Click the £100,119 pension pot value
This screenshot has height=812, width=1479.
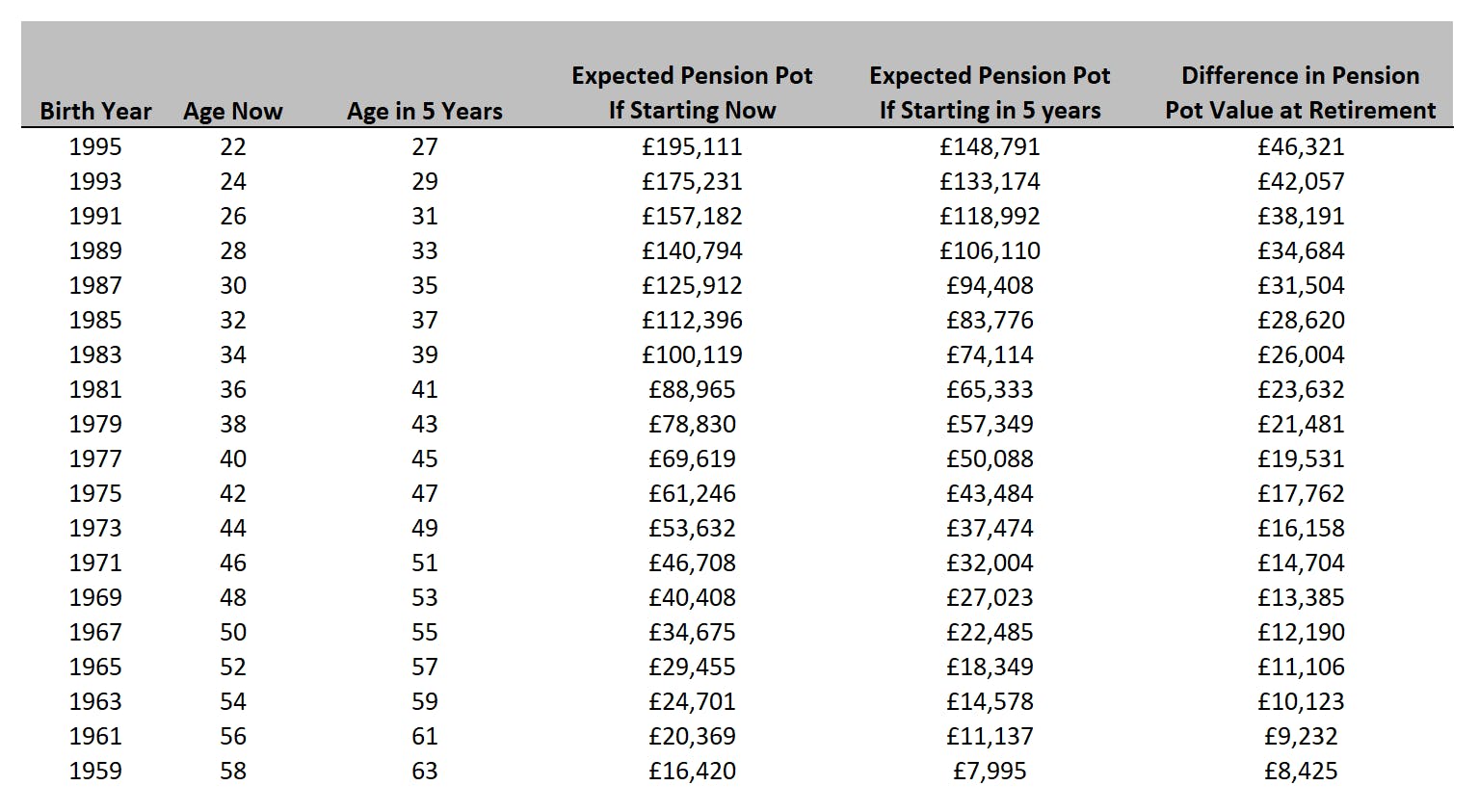[x=692, y=354]
